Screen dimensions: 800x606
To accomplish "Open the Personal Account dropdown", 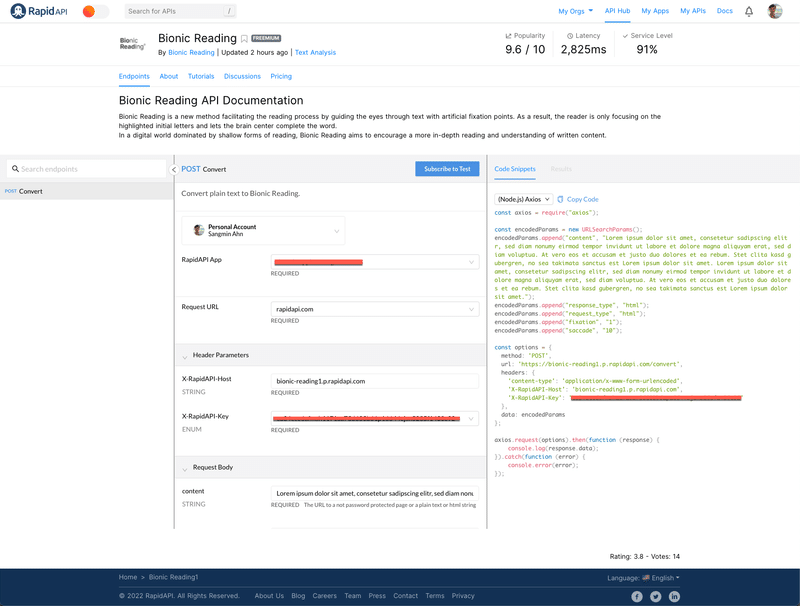I will coord(263,231).
